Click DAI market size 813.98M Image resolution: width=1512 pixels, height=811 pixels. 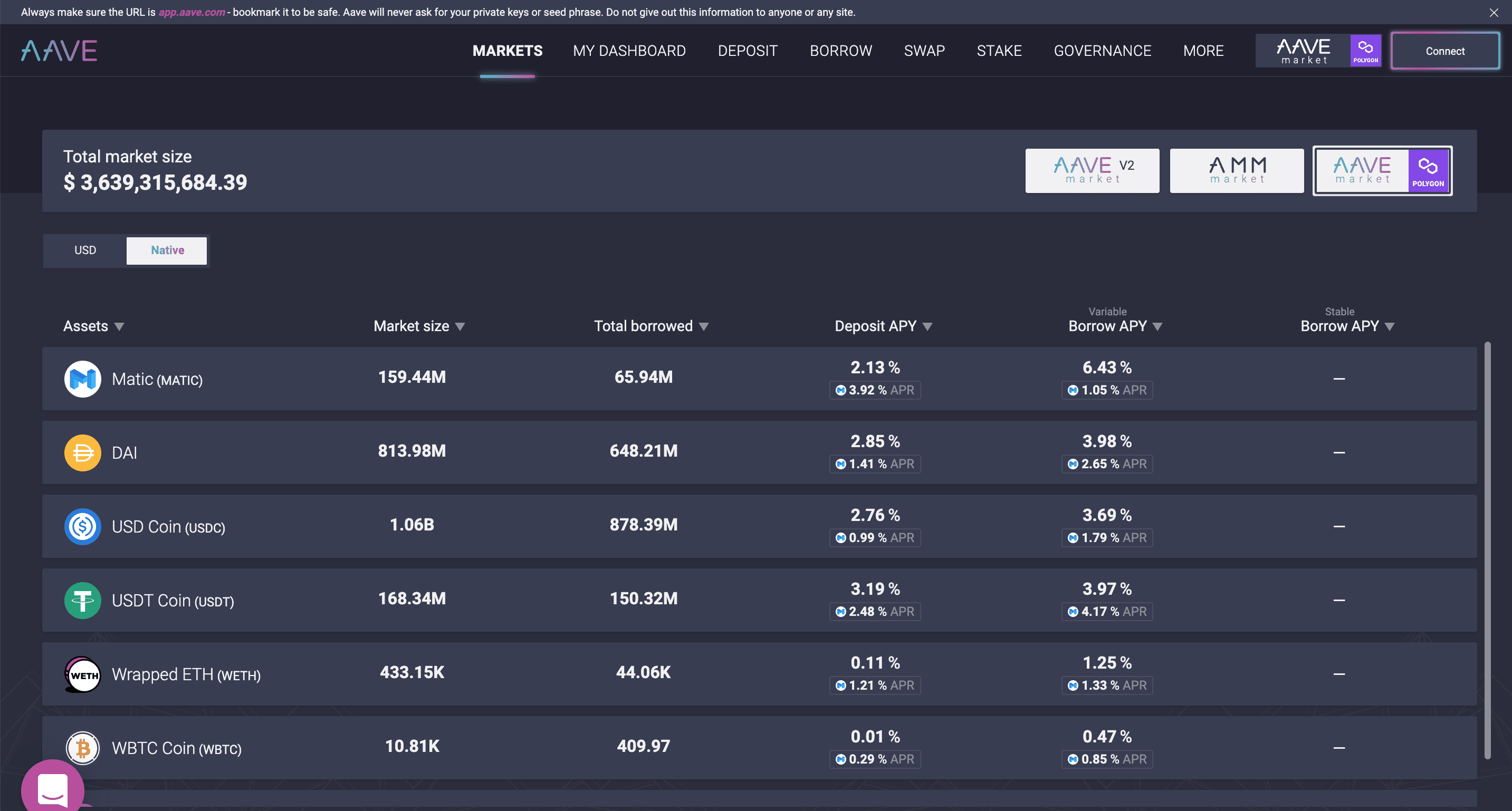(x=412, y=451)
